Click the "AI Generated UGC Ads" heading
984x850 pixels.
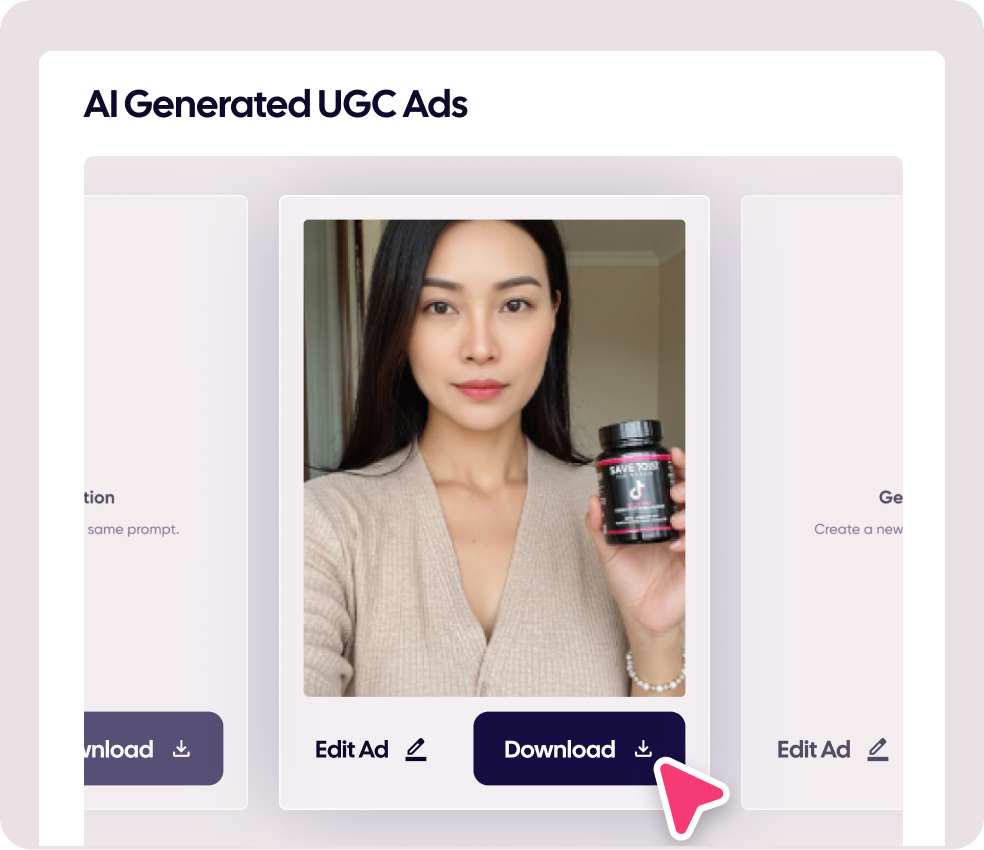click(275, 104)
